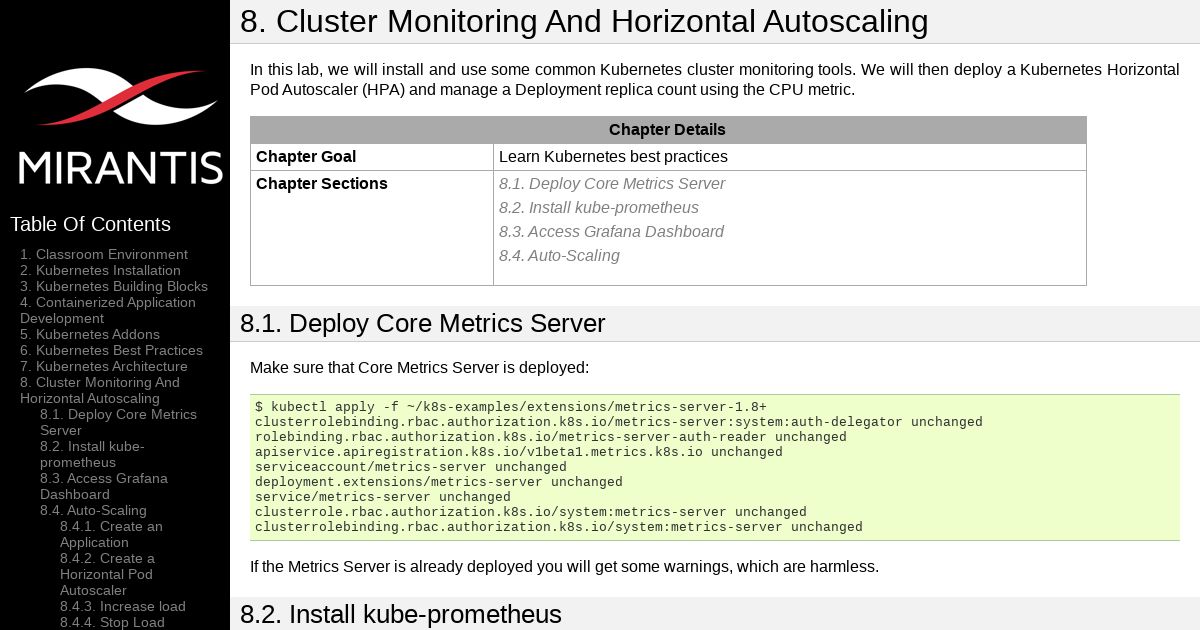Click 'service/metrics-server unchanged' output line
The height and width of the screenshot is (630, 1200).
(383, 497)
